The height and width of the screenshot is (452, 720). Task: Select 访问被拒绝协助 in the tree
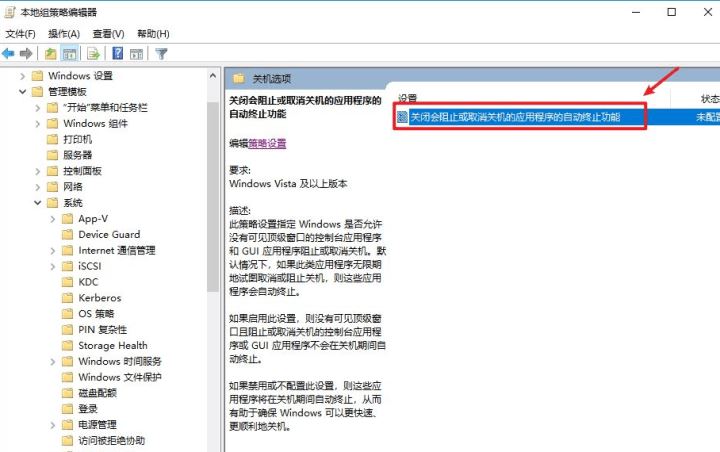(x=112, y=441)
